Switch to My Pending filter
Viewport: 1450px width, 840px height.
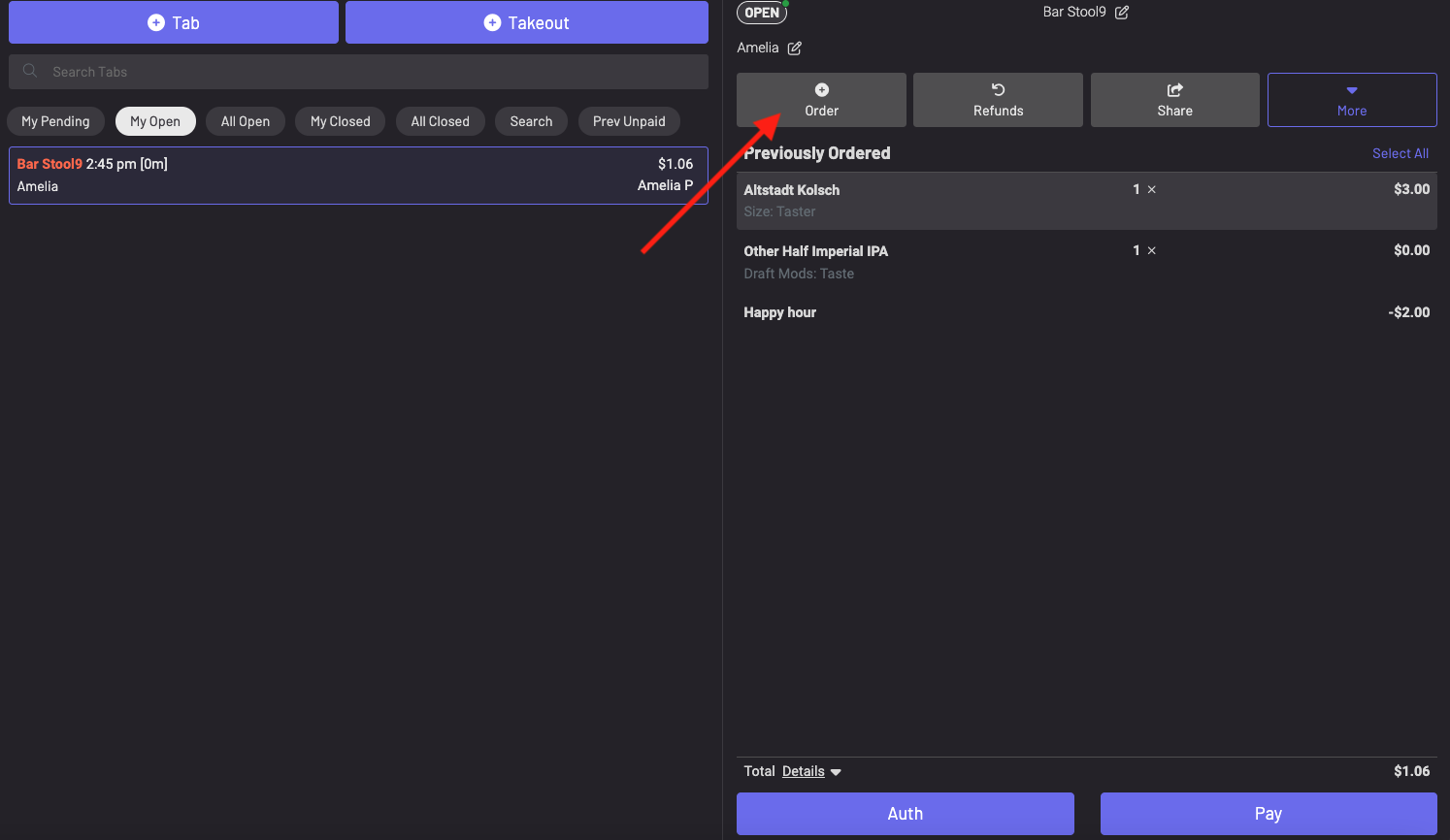(x=55, y=121)
